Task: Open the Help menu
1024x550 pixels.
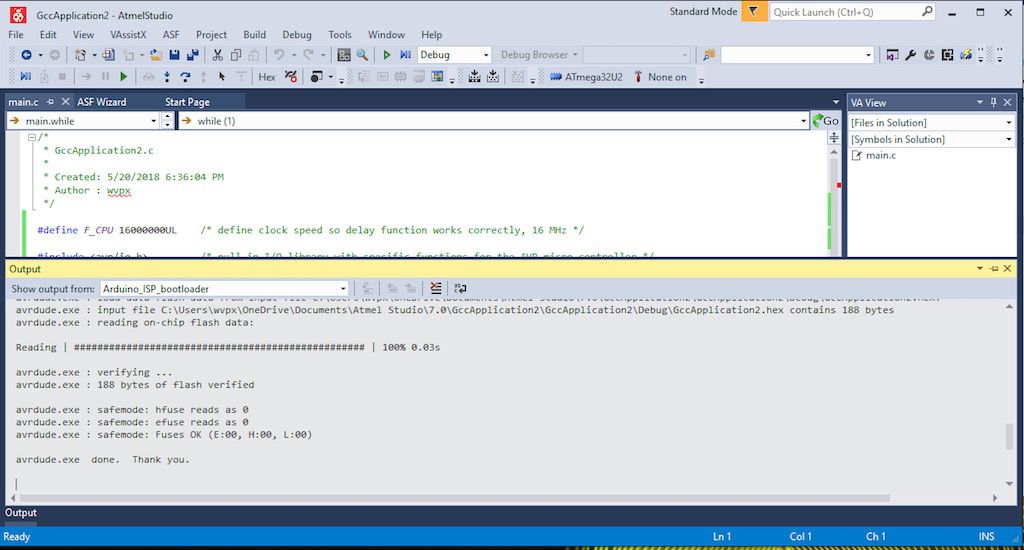Action: (x=431, y=35)
